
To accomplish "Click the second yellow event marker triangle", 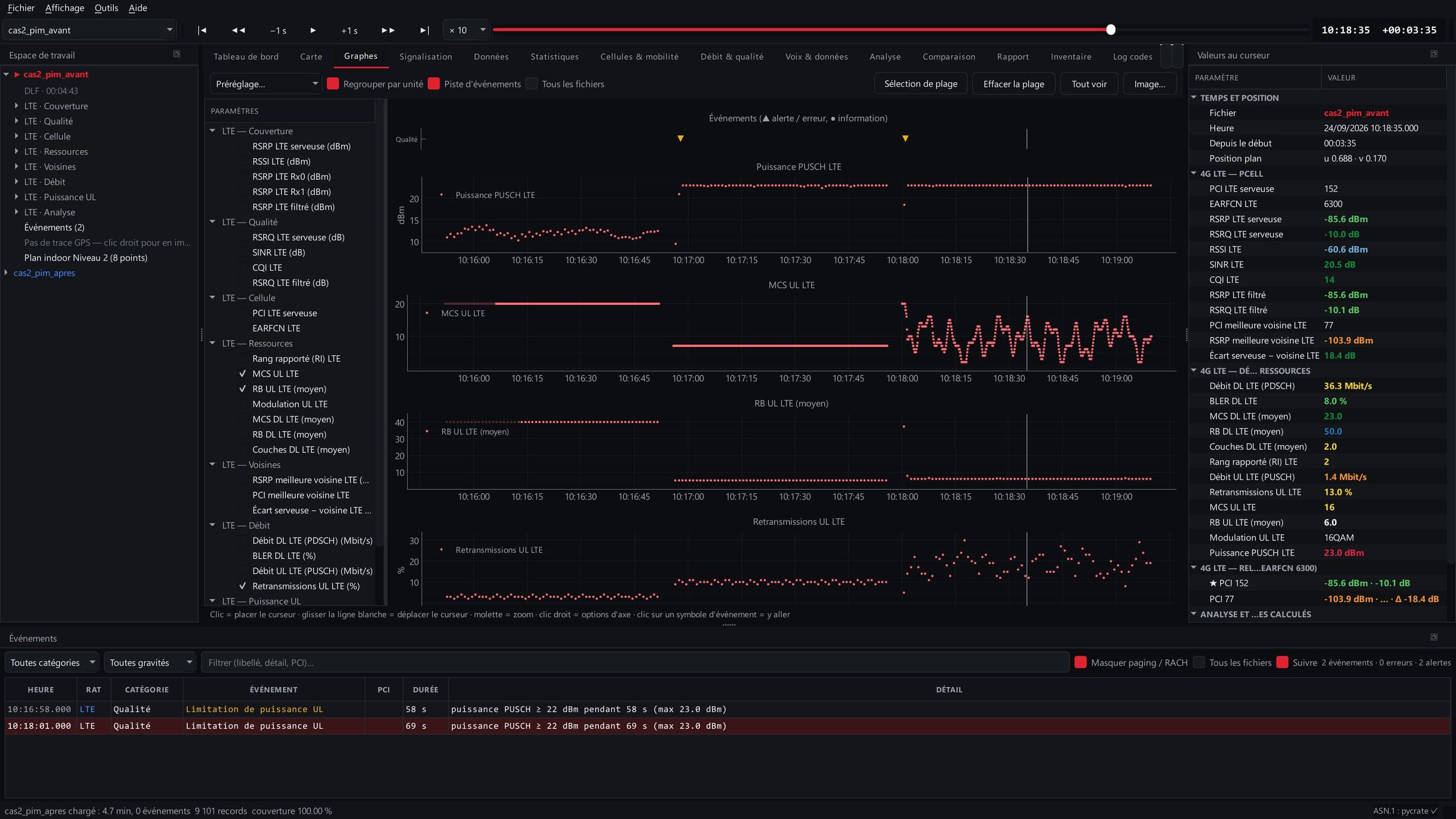I will 905,138.
